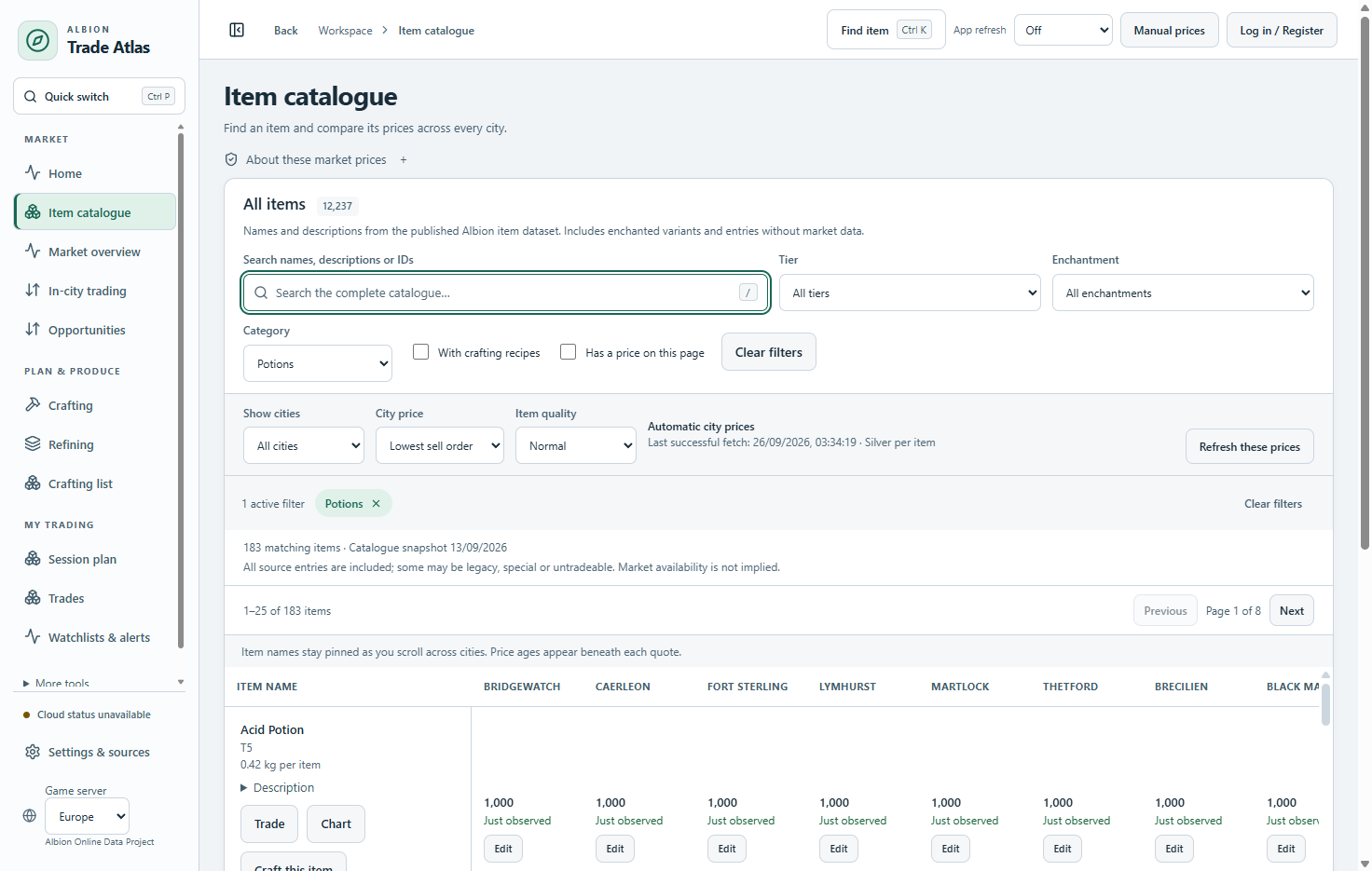
Task: Open City price dropdown Lowest sell order
Action: 440,445
